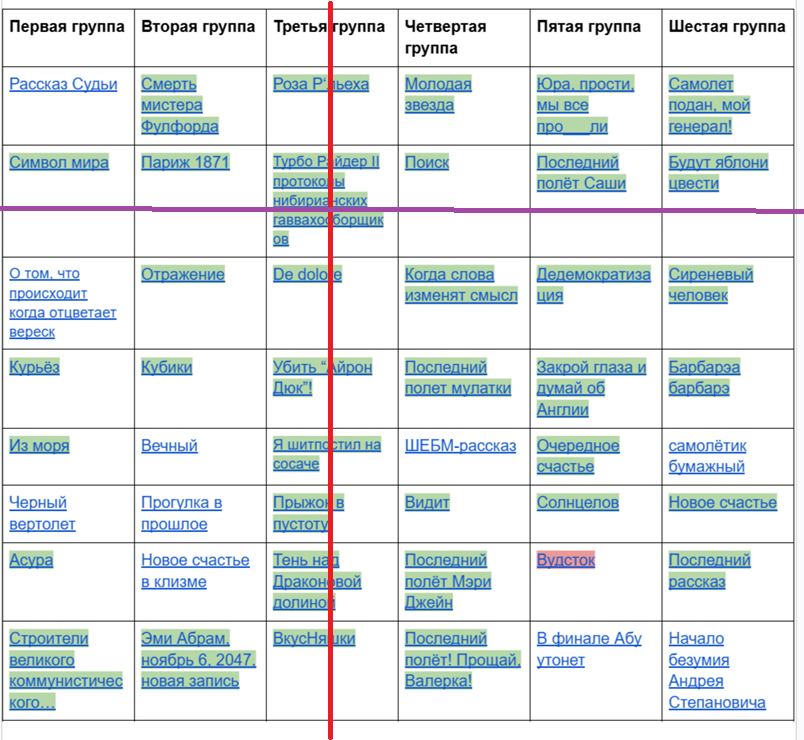804x740 pixels.
Task: Open 'Последний полёт! Прощай, Валерка!' link
Action: click(463, 659)
